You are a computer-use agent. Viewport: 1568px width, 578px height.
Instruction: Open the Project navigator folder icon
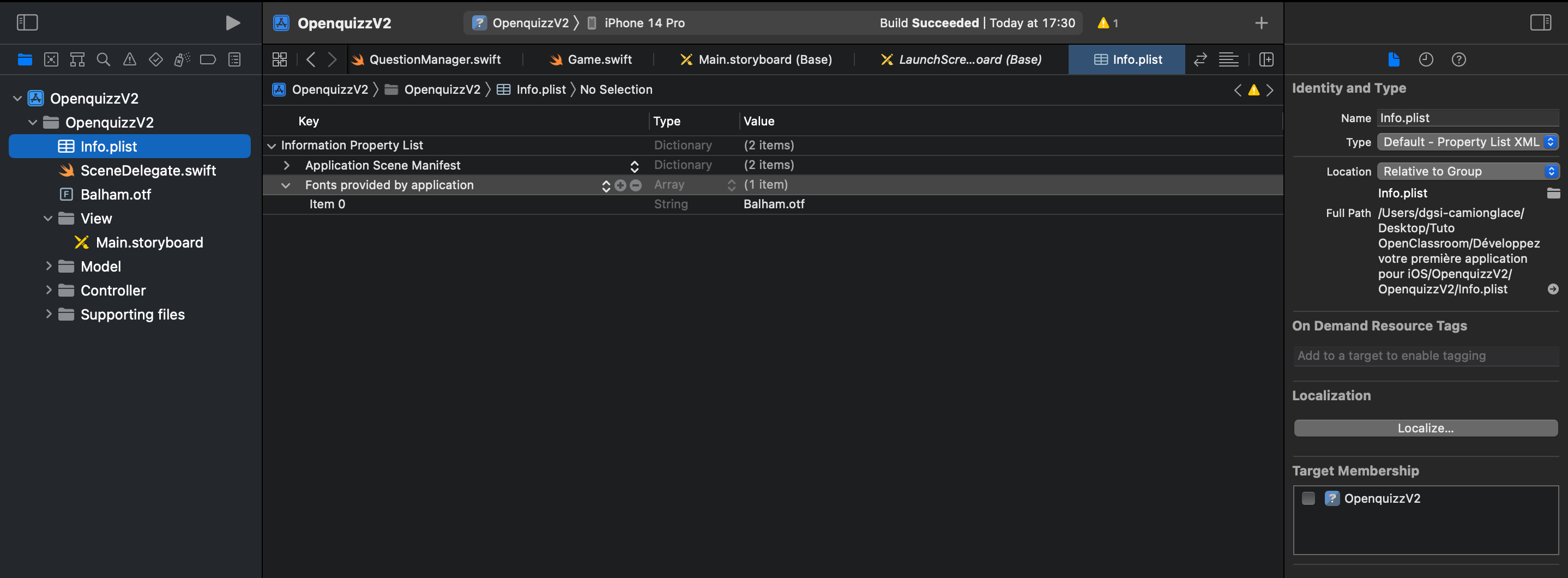[25, 59]
